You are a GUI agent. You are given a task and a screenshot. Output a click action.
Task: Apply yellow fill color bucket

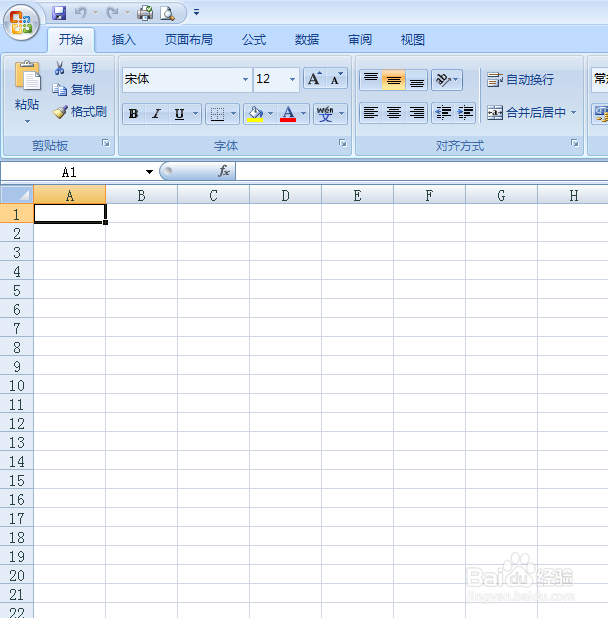[x=255, y=114]
